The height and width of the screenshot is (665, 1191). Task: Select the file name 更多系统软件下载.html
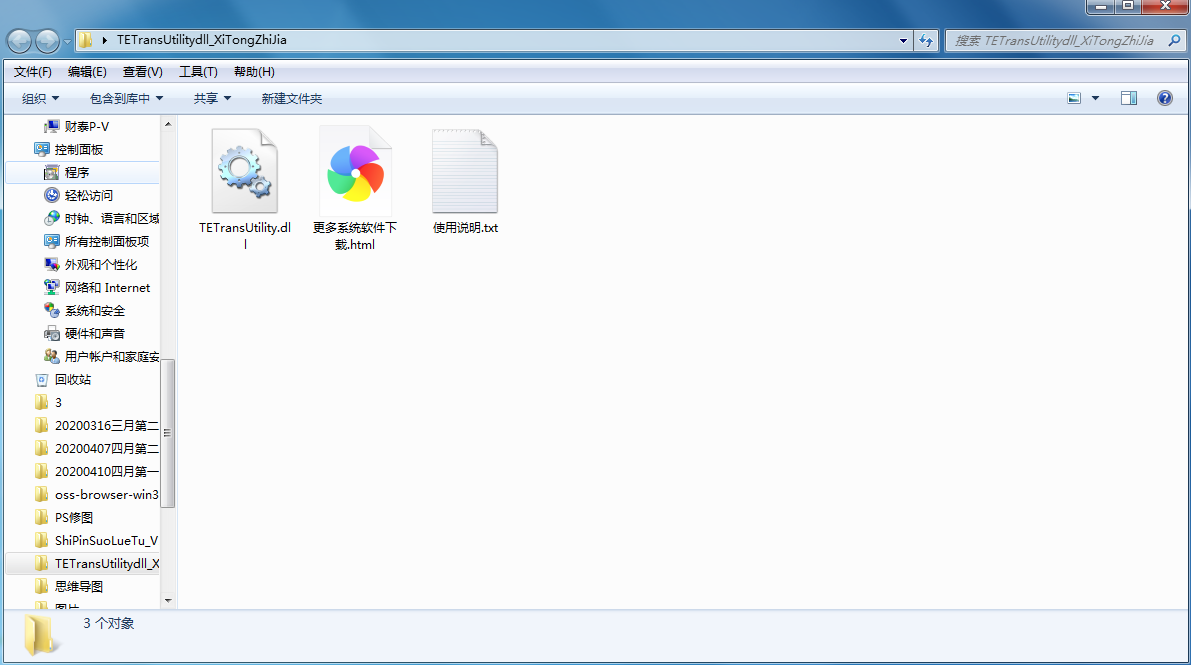(355, 236)
